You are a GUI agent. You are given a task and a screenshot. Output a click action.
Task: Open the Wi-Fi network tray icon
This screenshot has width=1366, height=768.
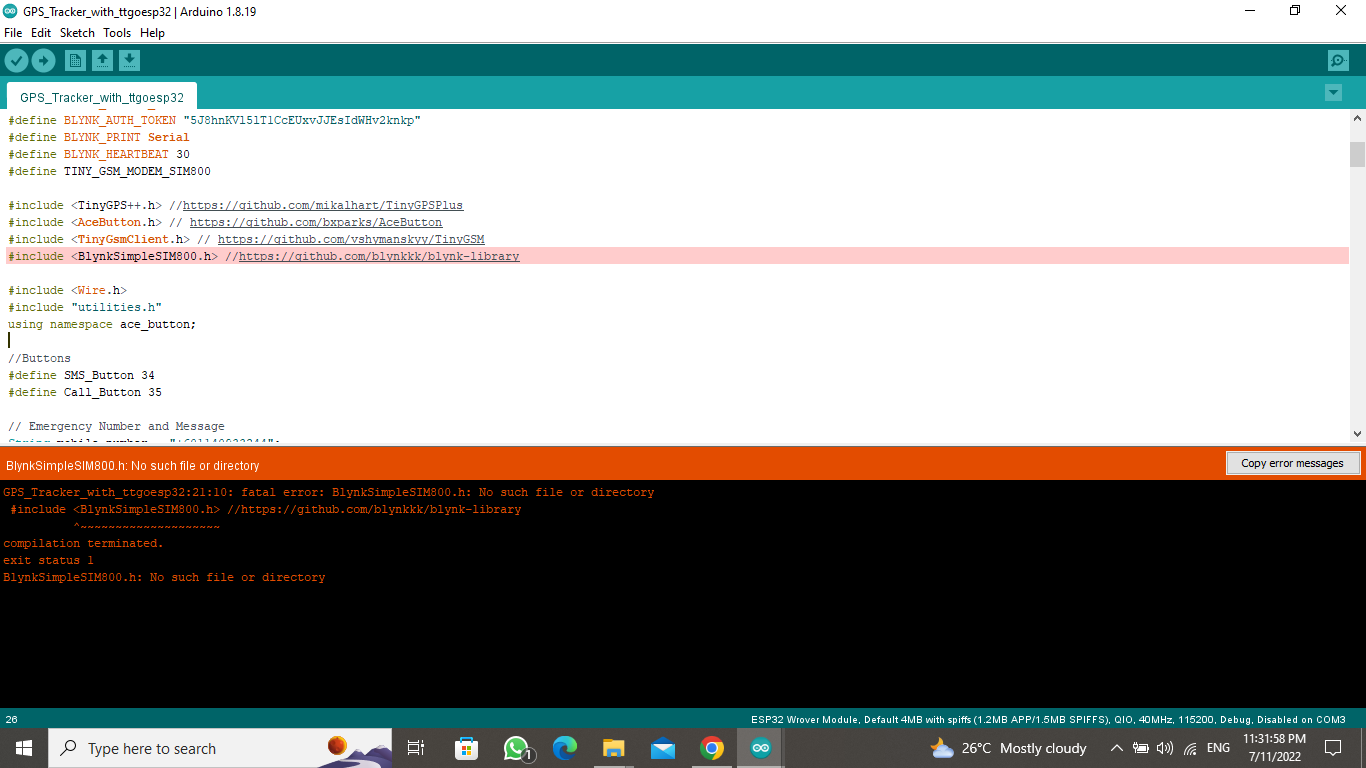tap(1190, 748)
